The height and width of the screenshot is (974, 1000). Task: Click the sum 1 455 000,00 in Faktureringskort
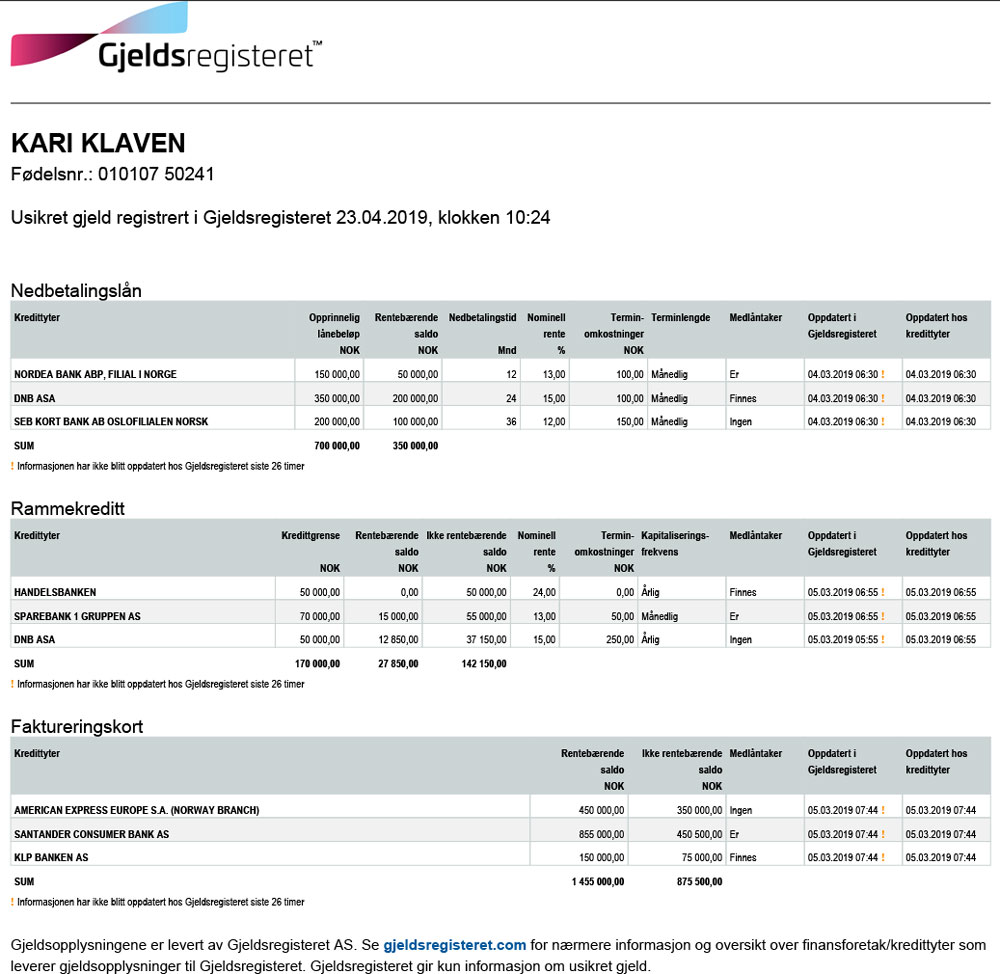coord(598,882)
